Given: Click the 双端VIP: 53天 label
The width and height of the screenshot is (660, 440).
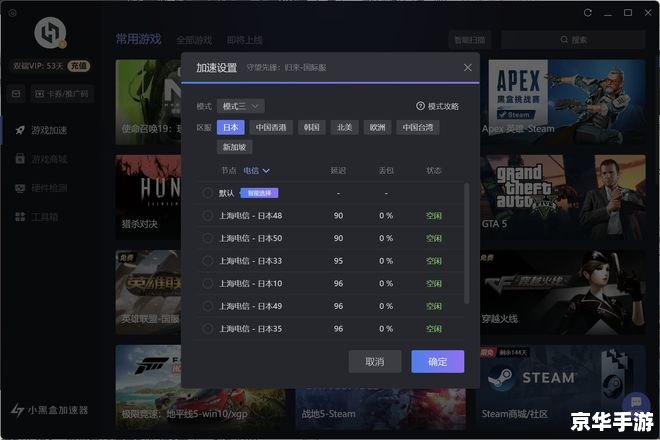Looking at the screenshot, I should [38, 66].
